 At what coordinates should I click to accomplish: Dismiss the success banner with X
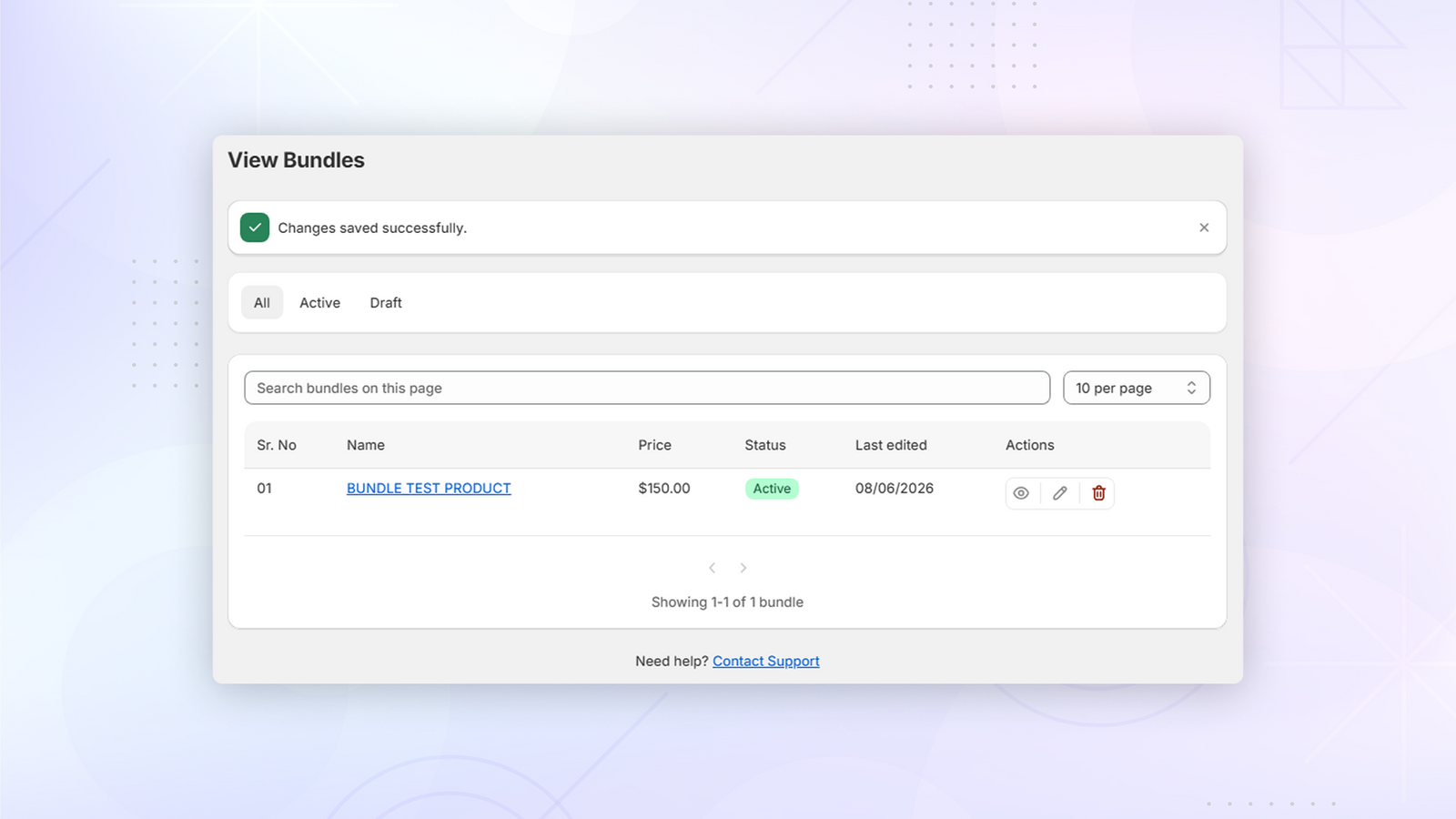[x=1204, y=227]
